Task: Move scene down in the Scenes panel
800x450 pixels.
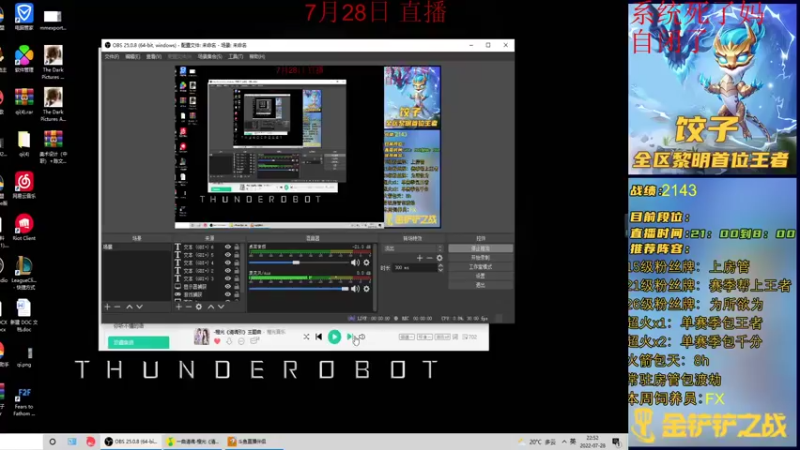Action: [x=139, y=307]
